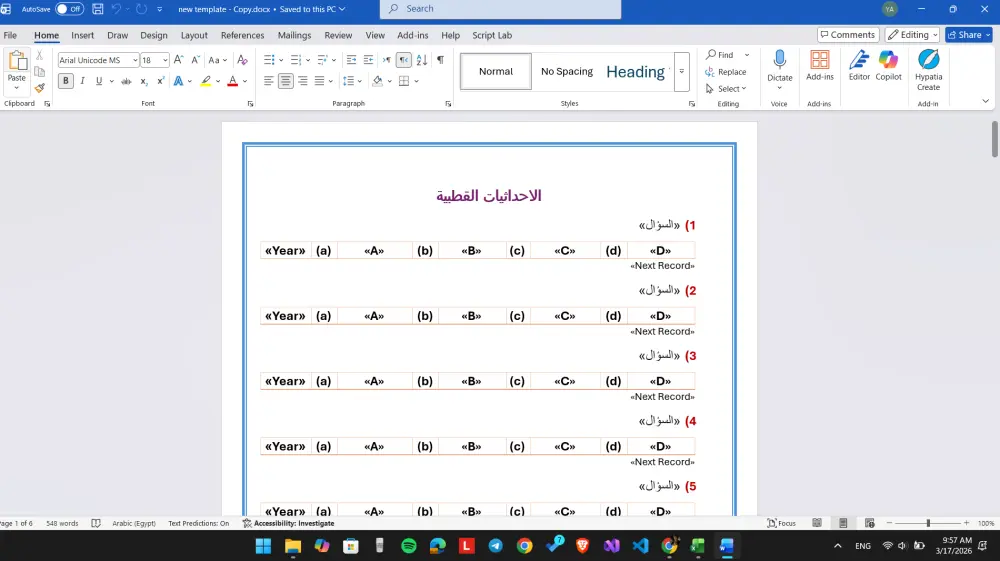Open Spotify from the taskbar
The image size is (1000, 561).
point(409,546)
